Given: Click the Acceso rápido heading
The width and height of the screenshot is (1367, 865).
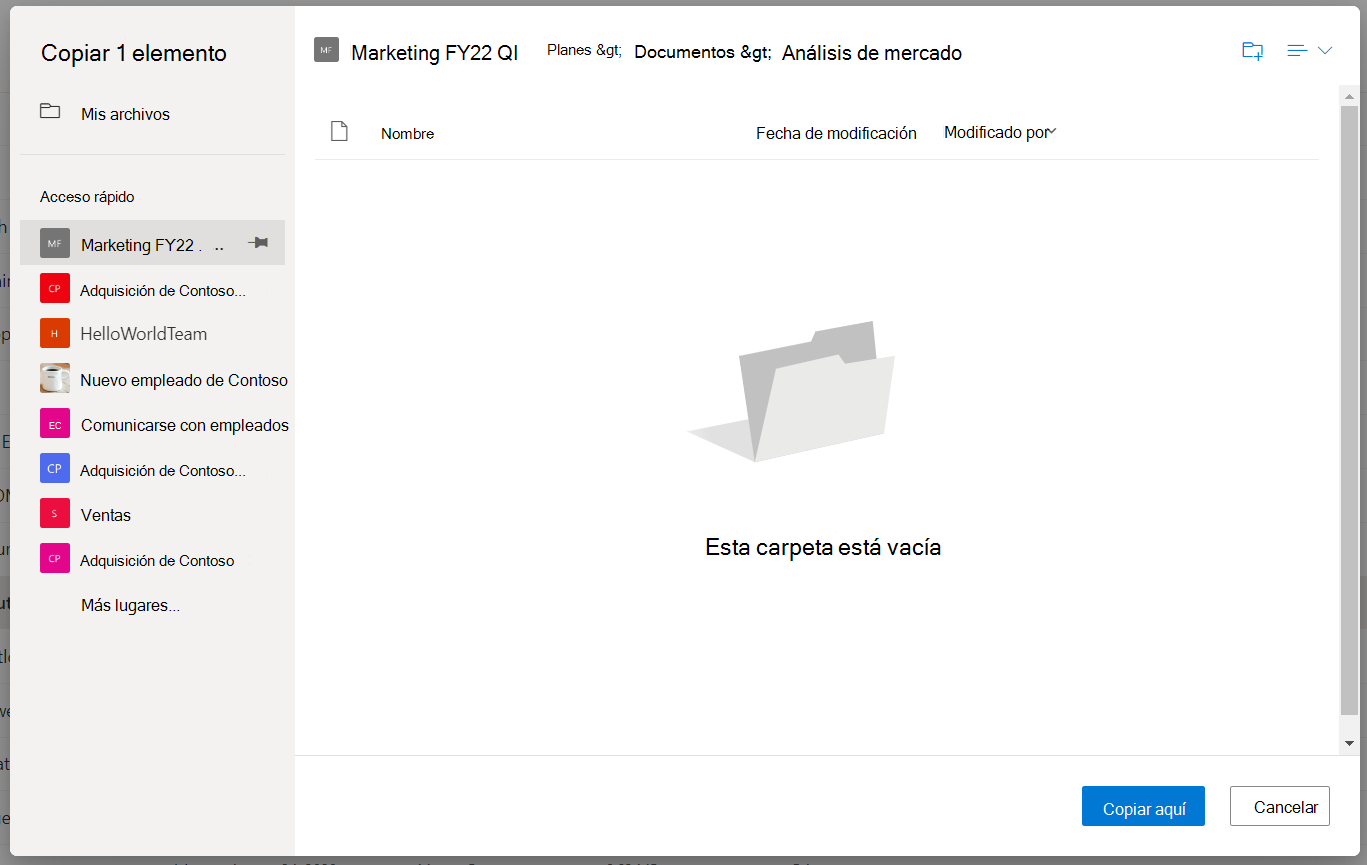Looking at the screenshot, I should (x=87, y=197).
